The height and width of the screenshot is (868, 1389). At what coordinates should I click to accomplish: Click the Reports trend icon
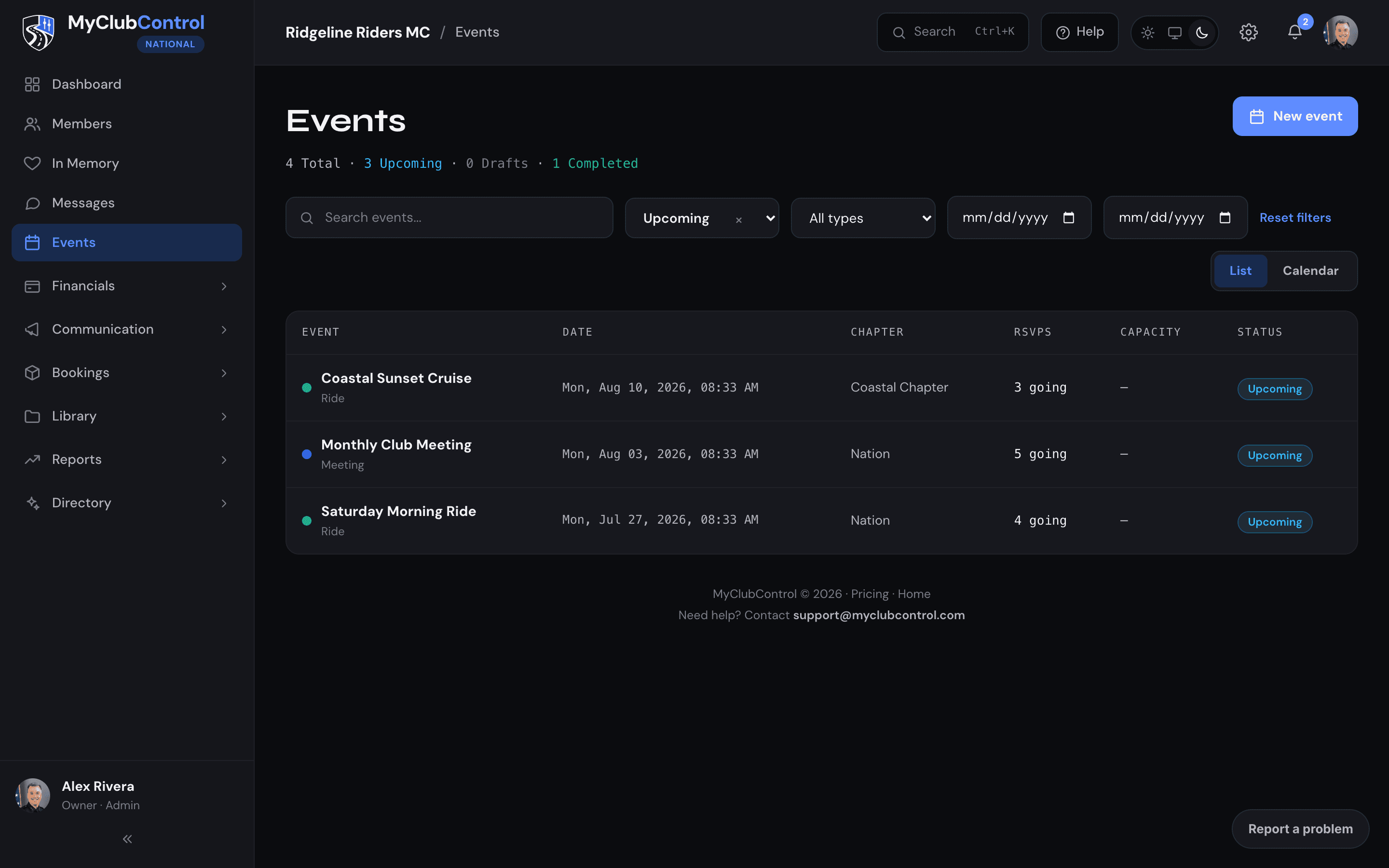[32, 460]
